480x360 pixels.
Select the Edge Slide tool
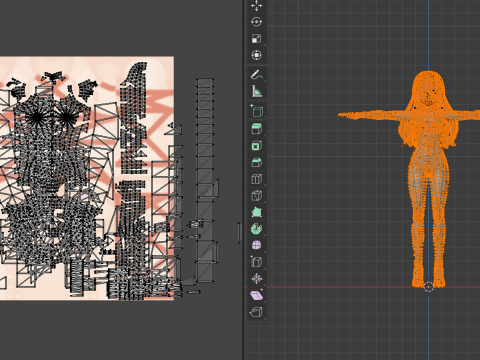tap(256, 262)
